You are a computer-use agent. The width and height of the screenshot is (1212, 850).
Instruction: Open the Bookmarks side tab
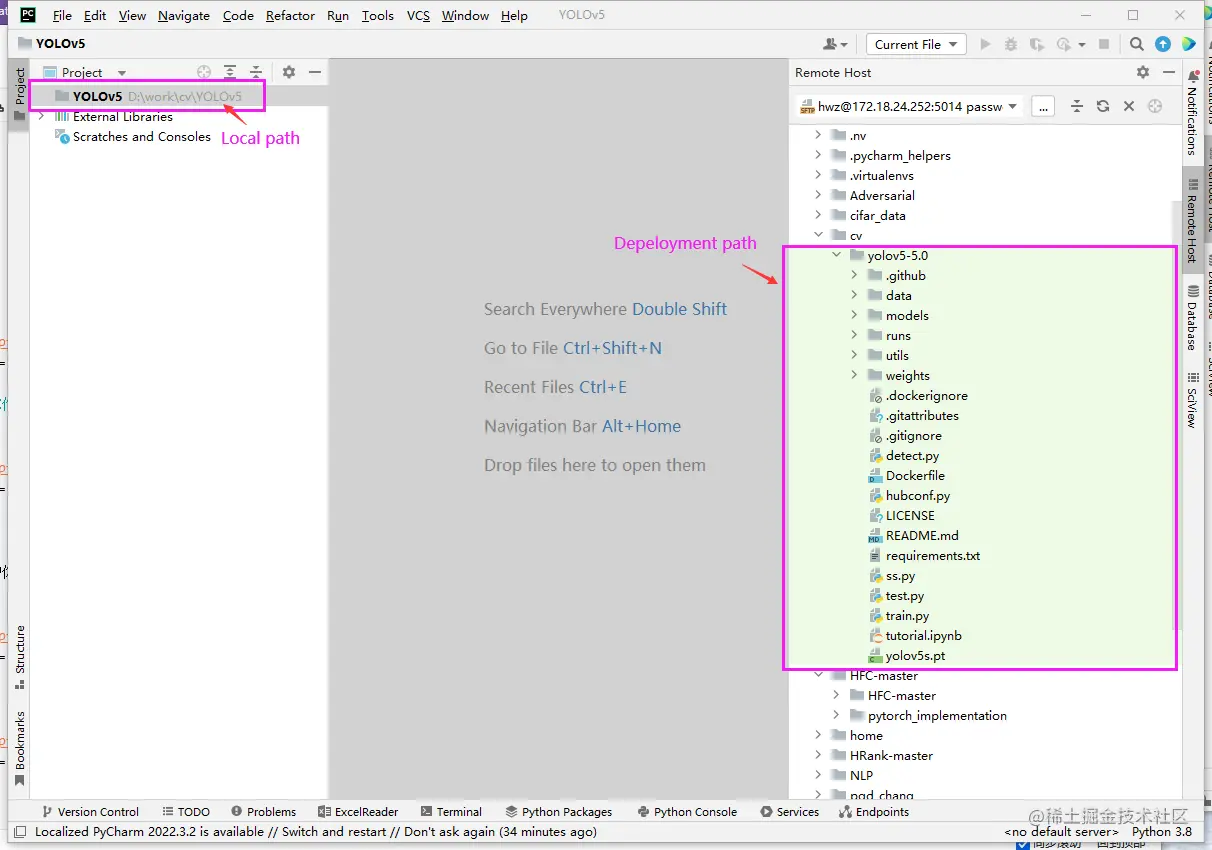(19, 748)
